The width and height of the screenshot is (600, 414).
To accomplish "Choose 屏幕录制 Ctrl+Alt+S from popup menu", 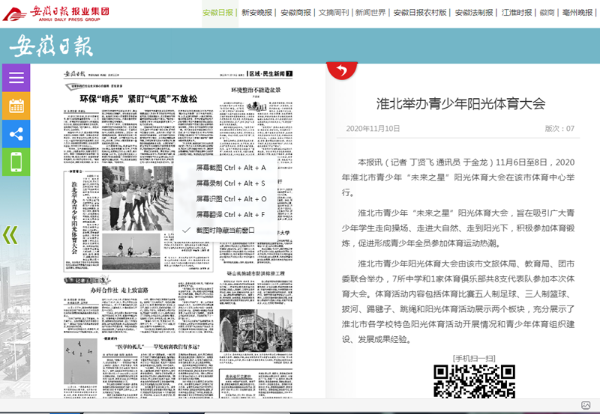I will (x=231, y=183).
